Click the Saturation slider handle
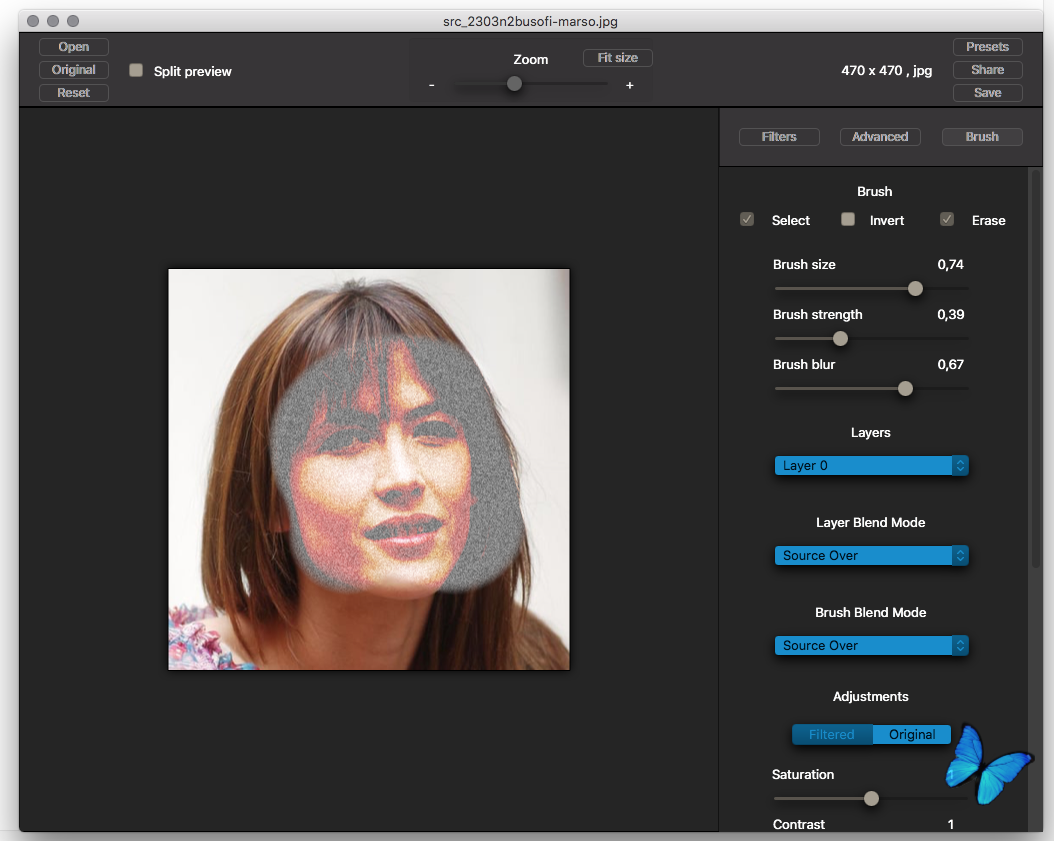 pos(871,799)
